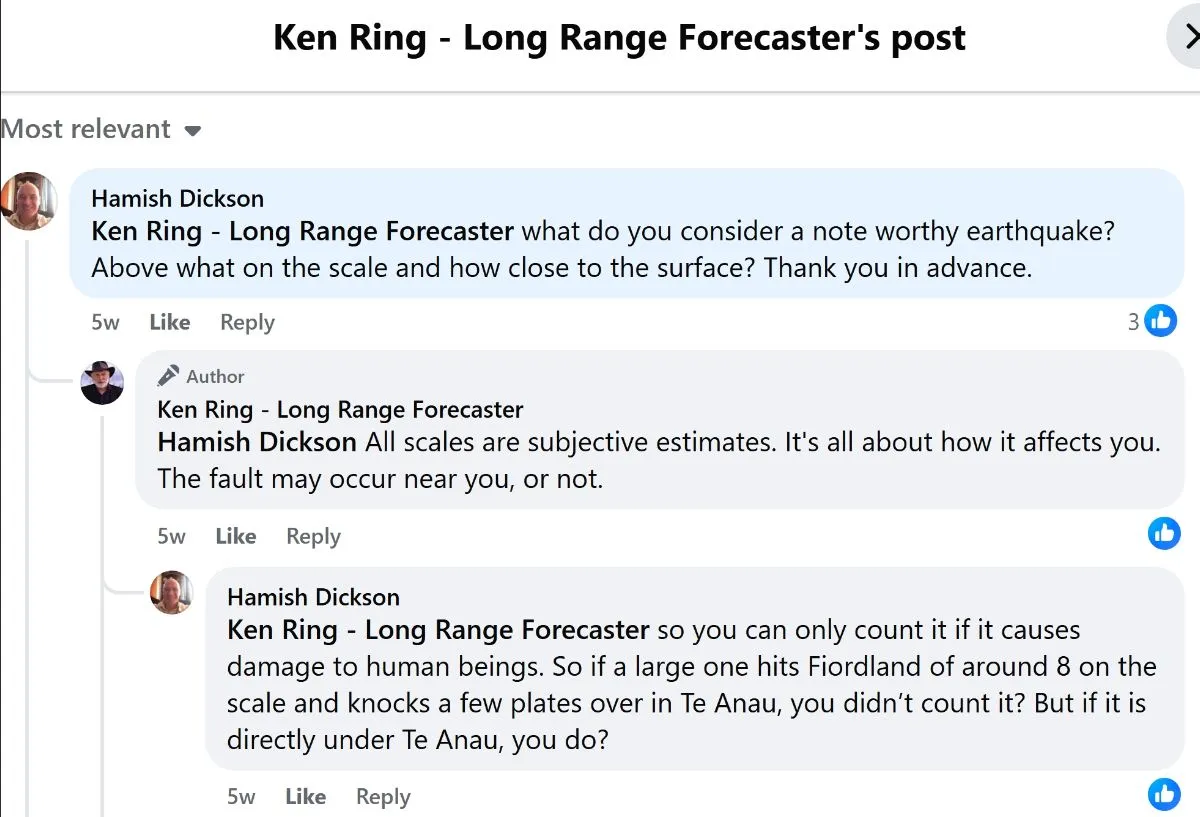The height and width of the screenshot is (817, 1200).
Task: Like the comment about Te Anau
Action: coord(305,796)
